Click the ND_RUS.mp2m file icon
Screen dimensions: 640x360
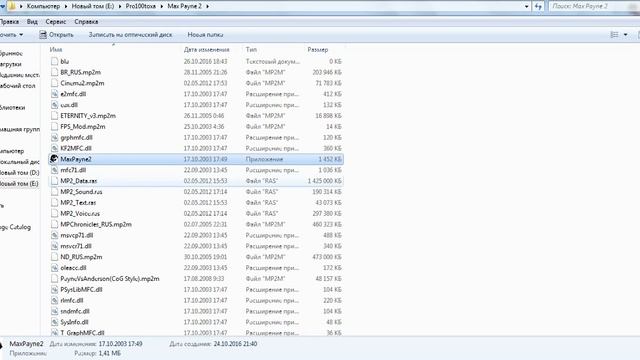coord(54,257)
